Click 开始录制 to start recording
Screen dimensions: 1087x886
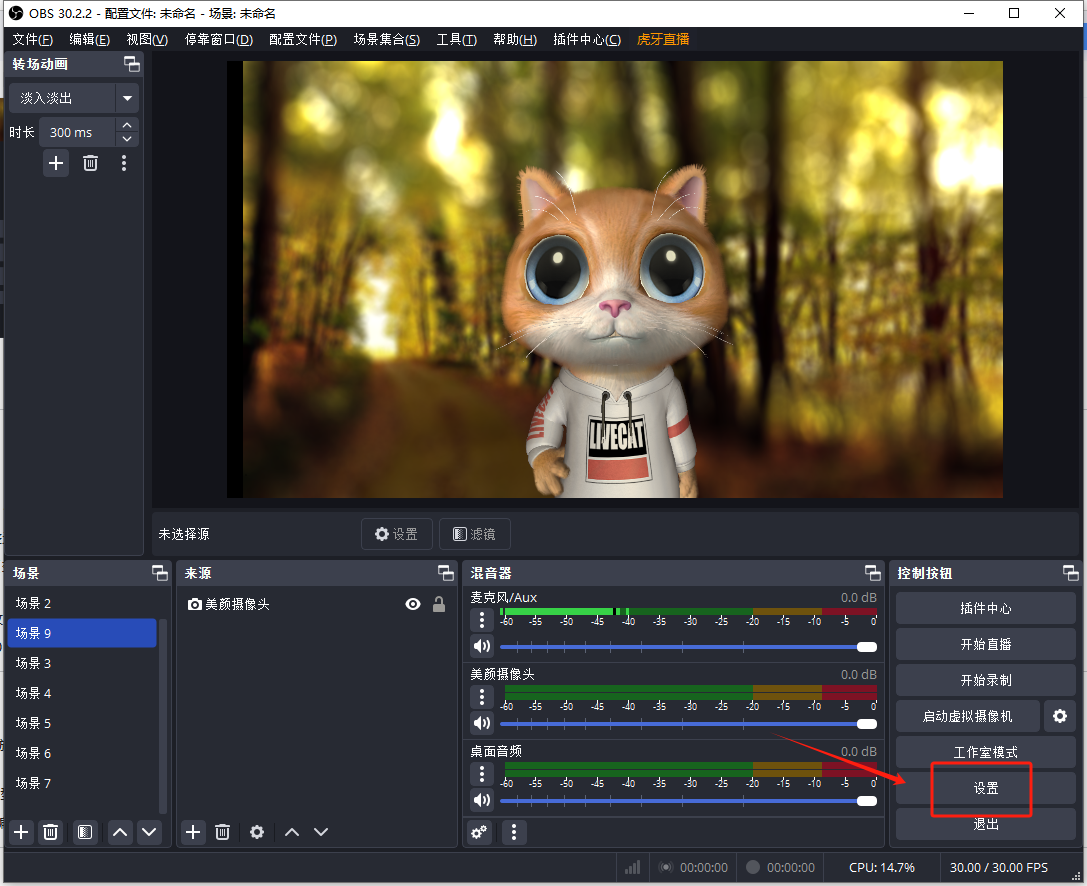[x=985, y=680]
